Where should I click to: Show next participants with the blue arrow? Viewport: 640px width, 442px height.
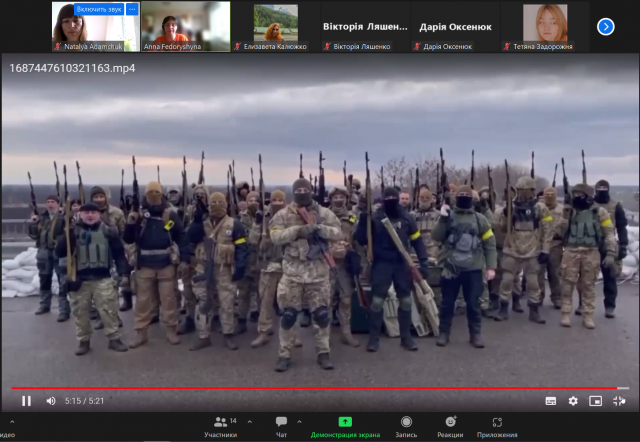(606, 27)
